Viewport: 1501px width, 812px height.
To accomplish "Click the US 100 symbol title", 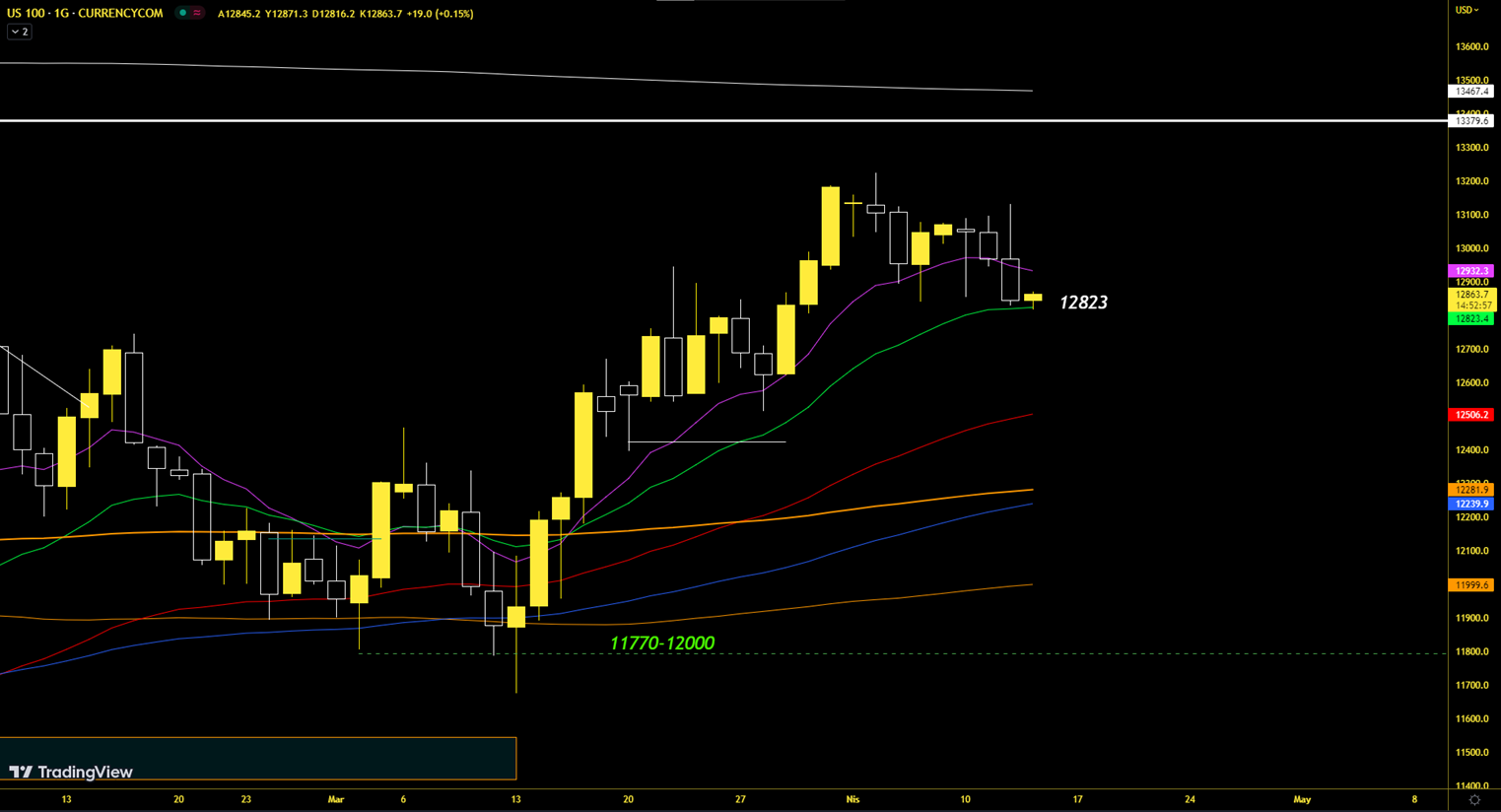I will click(x=85, y=13).
